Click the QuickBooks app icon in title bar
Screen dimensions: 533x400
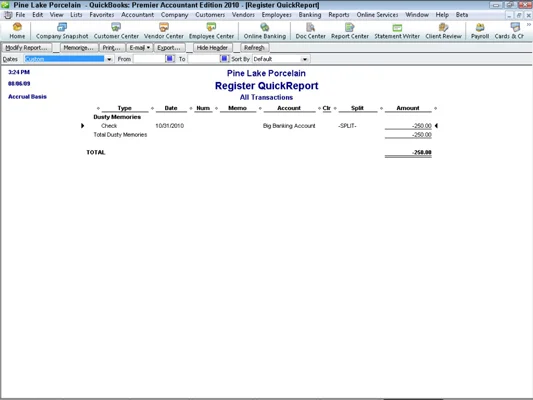[x=5, y=5]
